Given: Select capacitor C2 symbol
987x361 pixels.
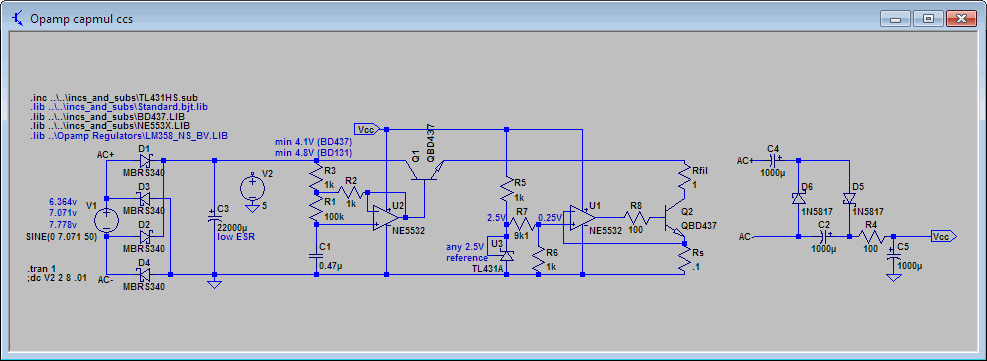Looking at the screenshot, I should [x=824, y=236].
